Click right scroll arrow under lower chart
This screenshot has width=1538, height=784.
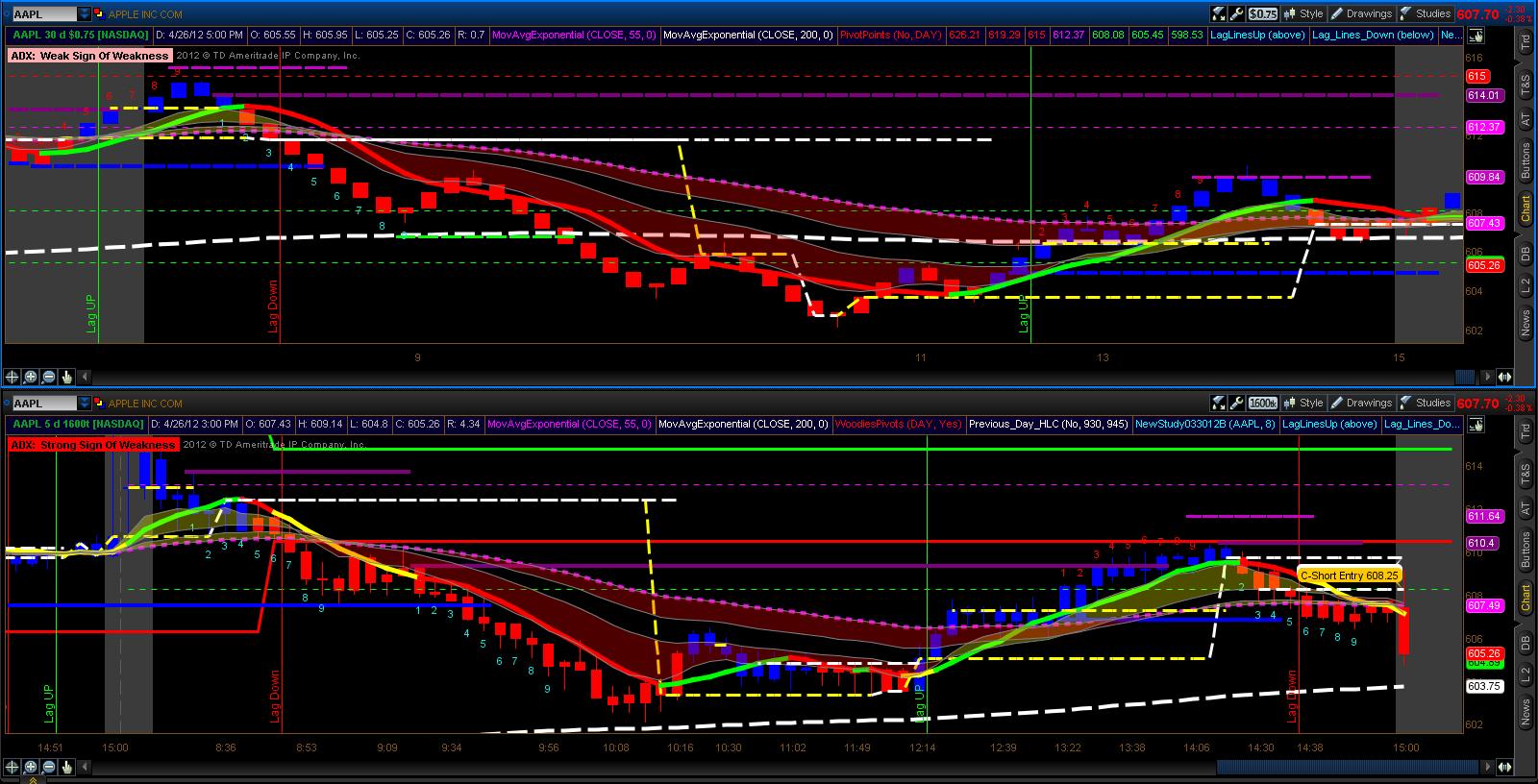(x=1487, y=767)
